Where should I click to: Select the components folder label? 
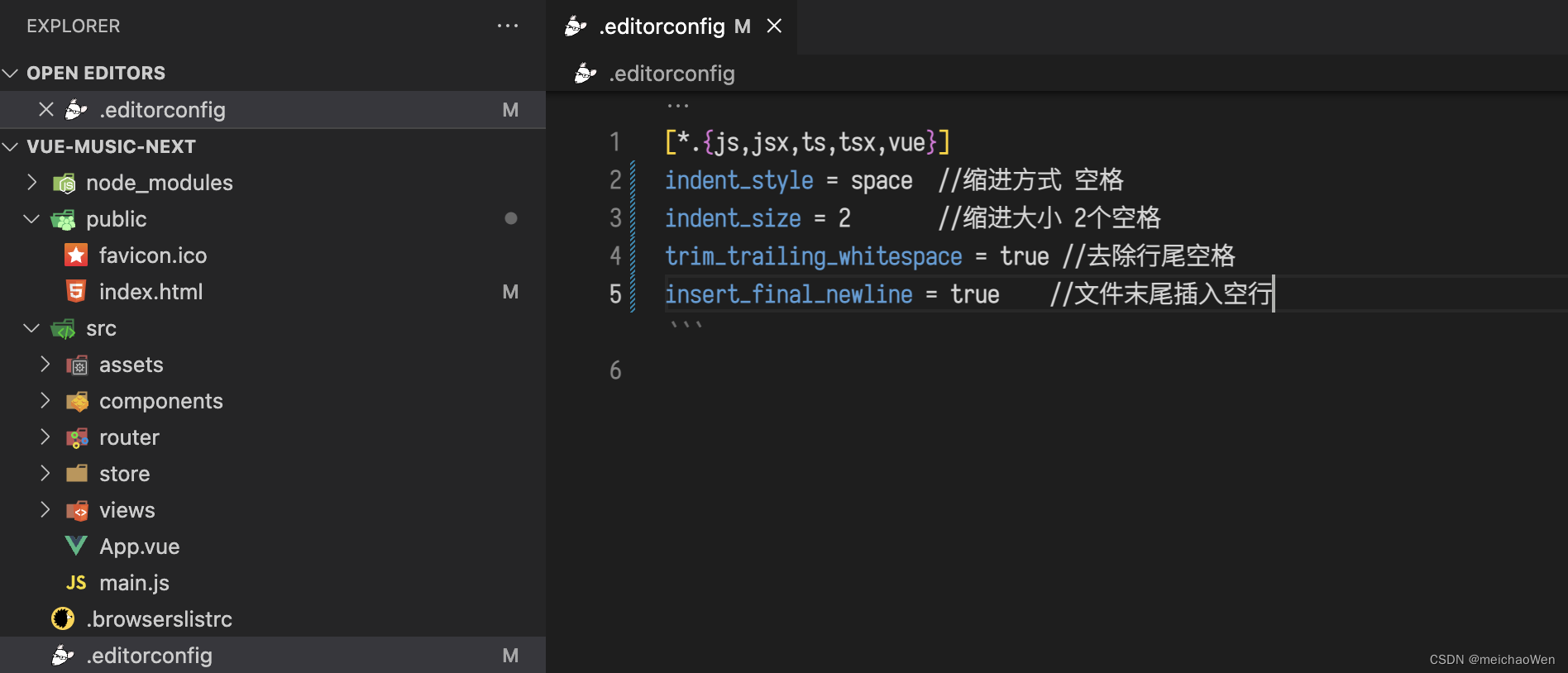coord(161,401)
